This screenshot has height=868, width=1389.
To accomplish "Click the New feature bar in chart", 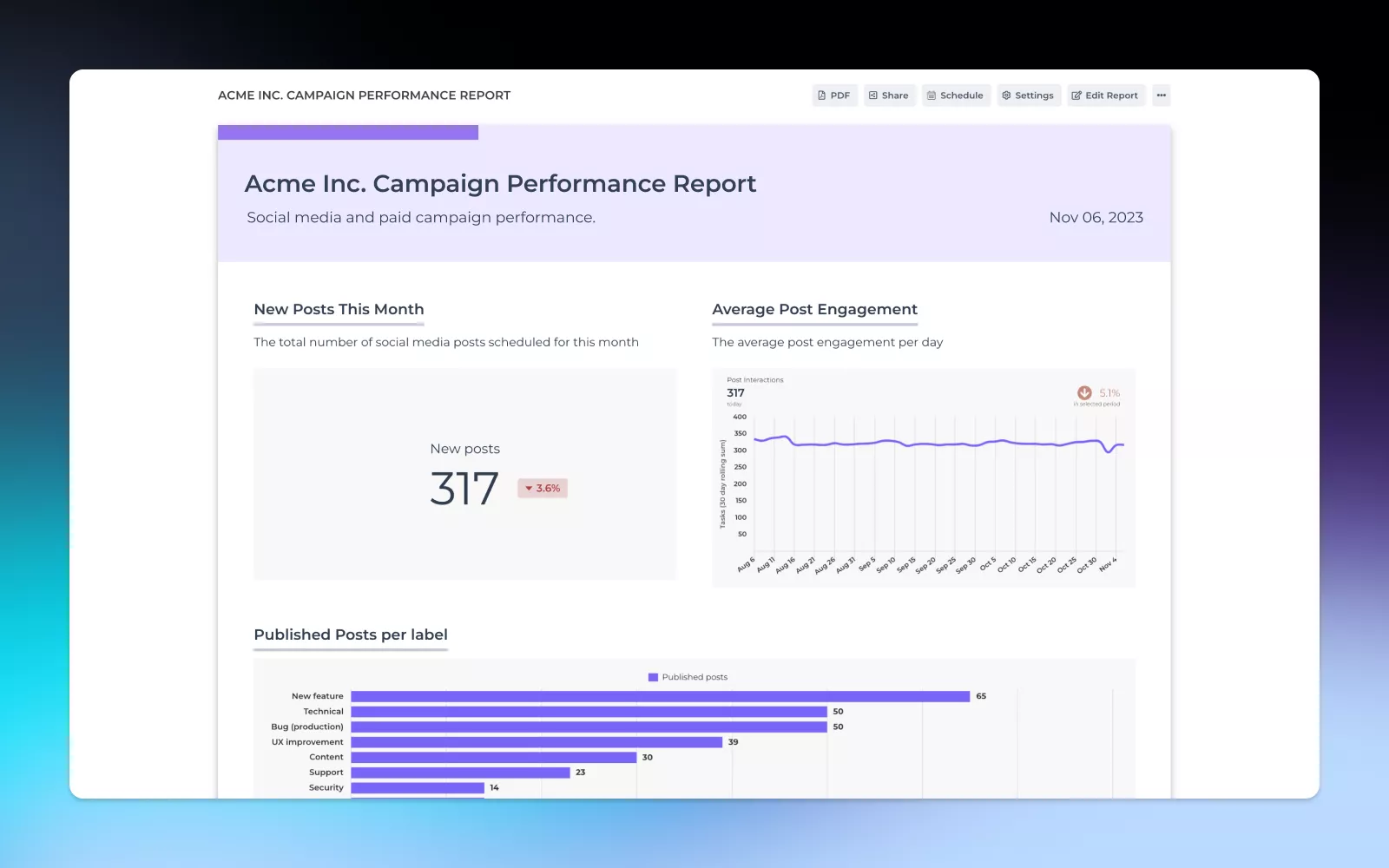I will click(660, 696).
